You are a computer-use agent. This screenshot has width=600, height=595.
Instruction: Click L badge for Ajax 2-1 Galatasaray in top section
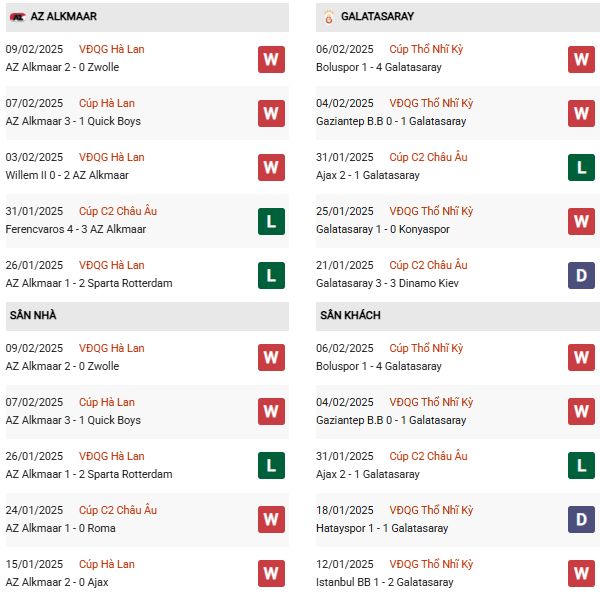[581, 167]
